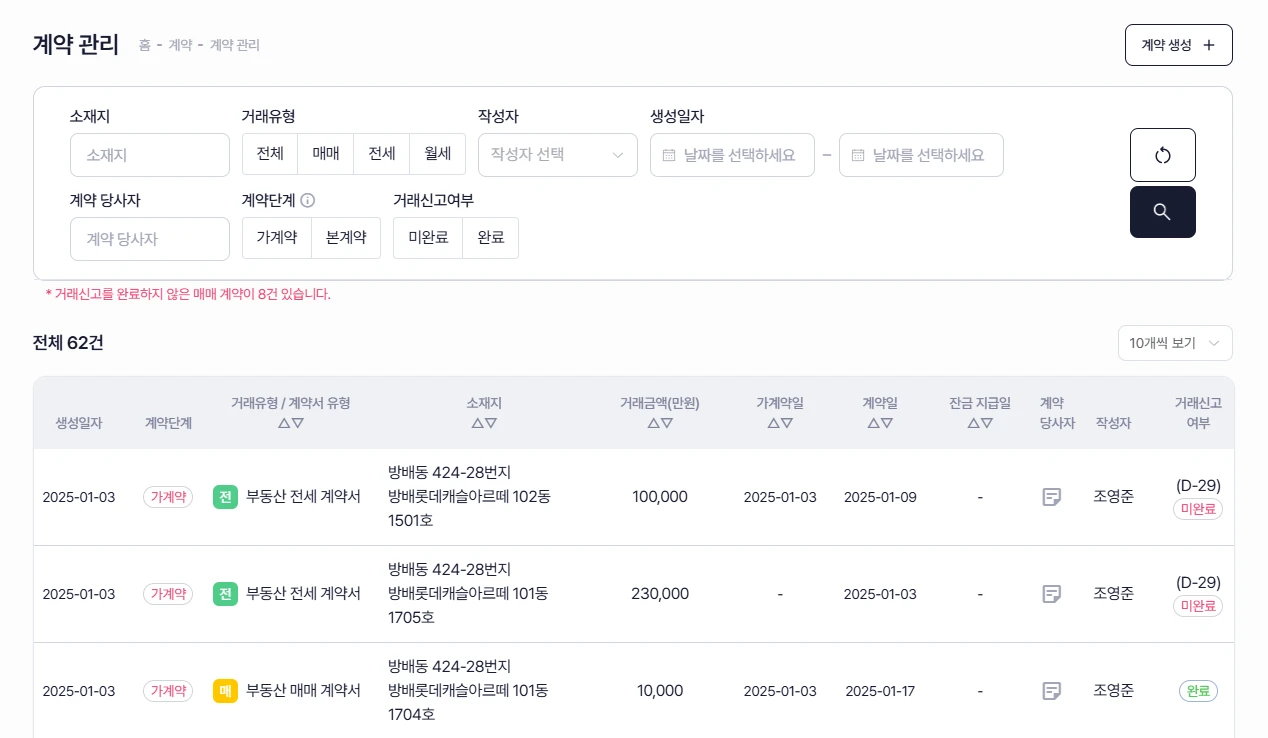Open party note icon for 1704호 row
The width and height of the screenshot is (1268, 738).
click(1051, 691)
